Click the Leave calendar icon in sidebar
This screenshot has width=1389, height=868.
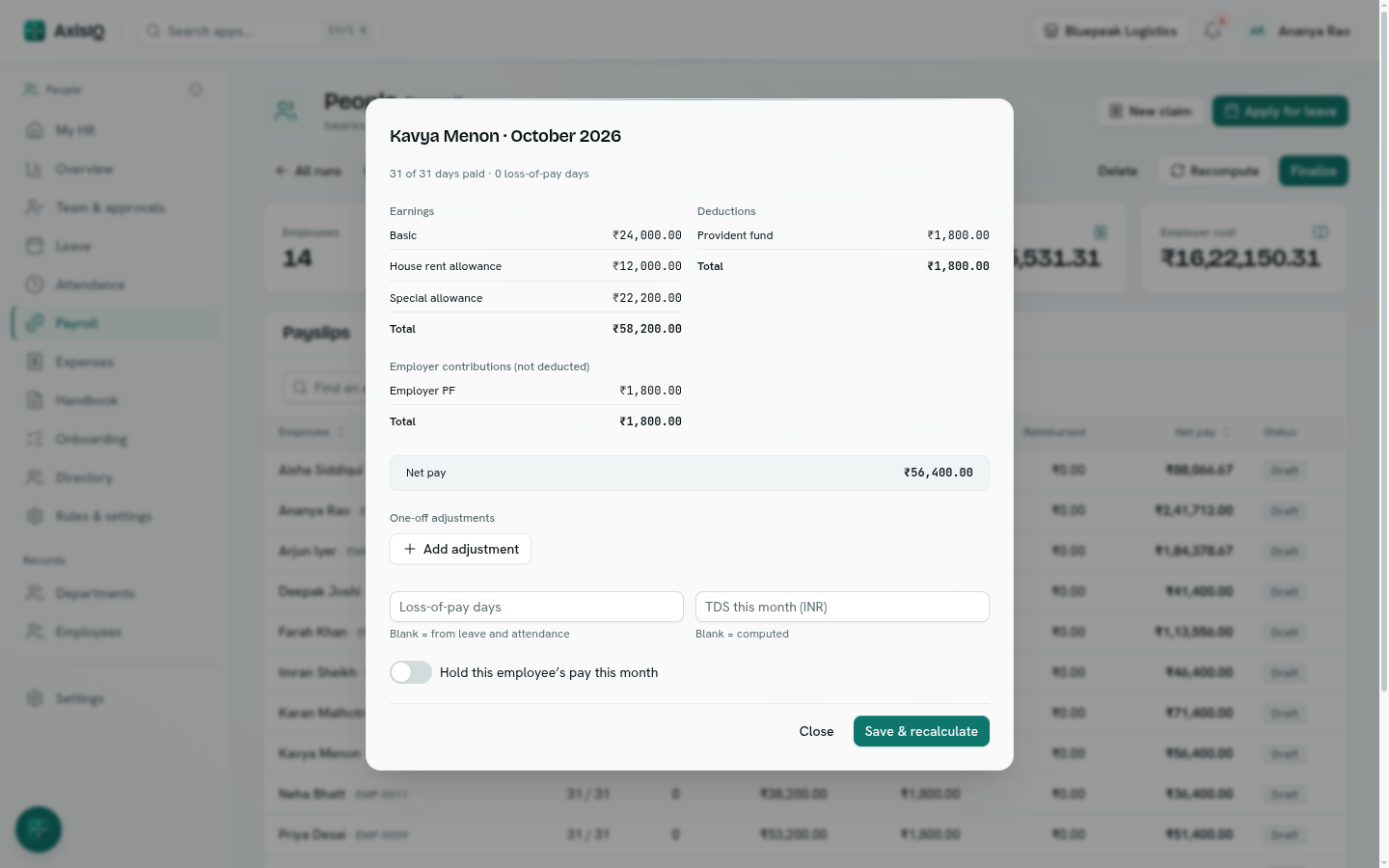coord(35,246)
